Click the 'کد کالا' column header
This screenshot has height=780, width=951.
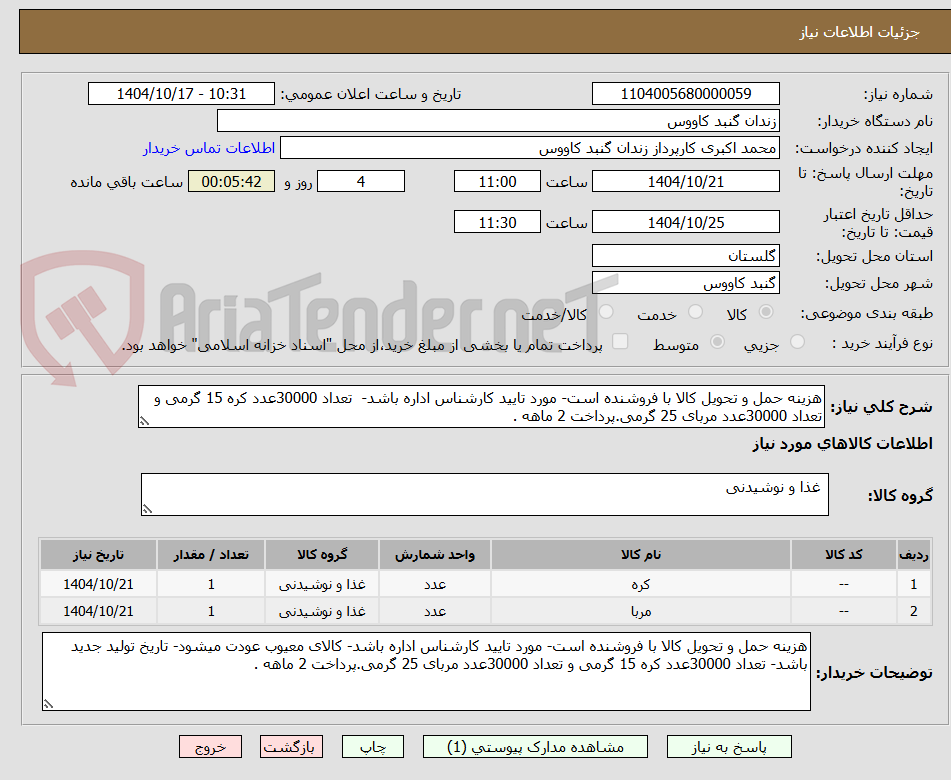coord(844,554)
